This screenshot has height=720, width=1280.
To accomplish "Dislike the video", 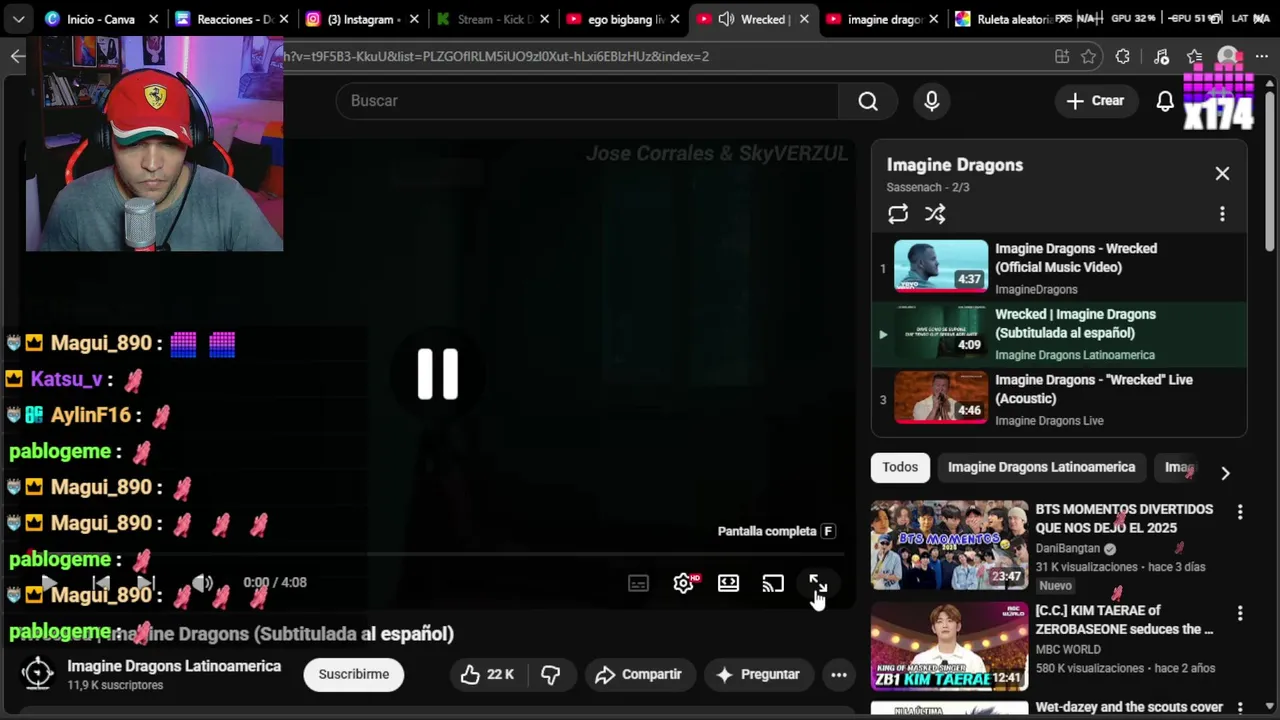I will pyautogui.click(x=551, y=675).
